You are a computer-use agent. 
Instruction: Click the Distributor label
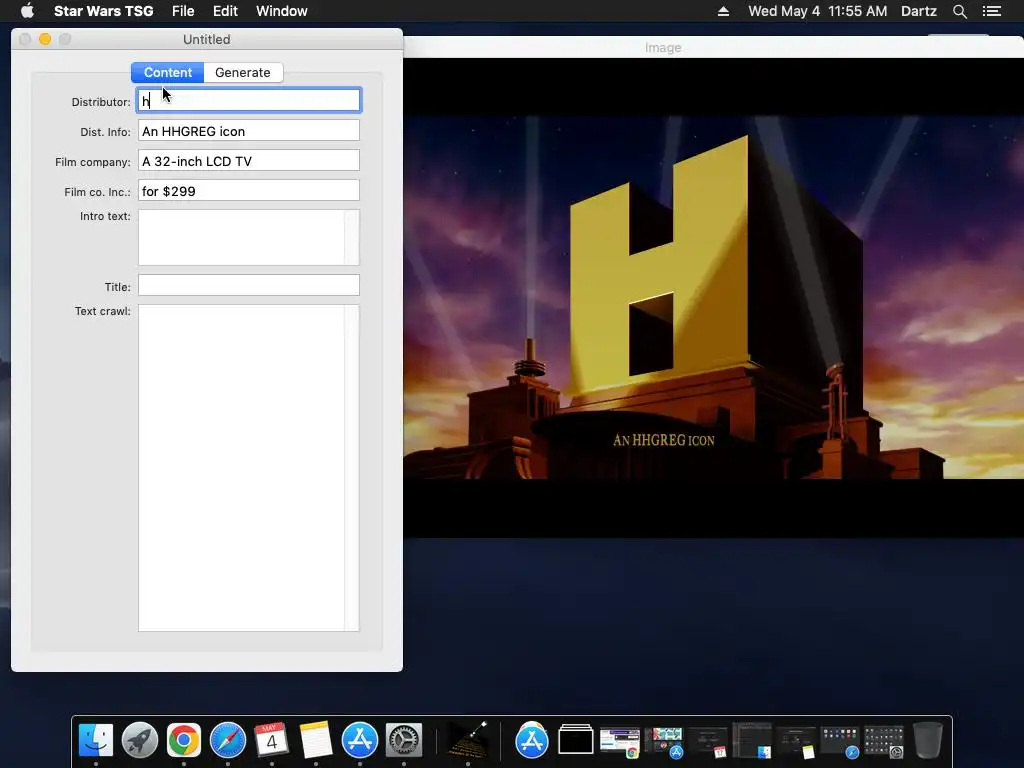(x=101, y=102)
